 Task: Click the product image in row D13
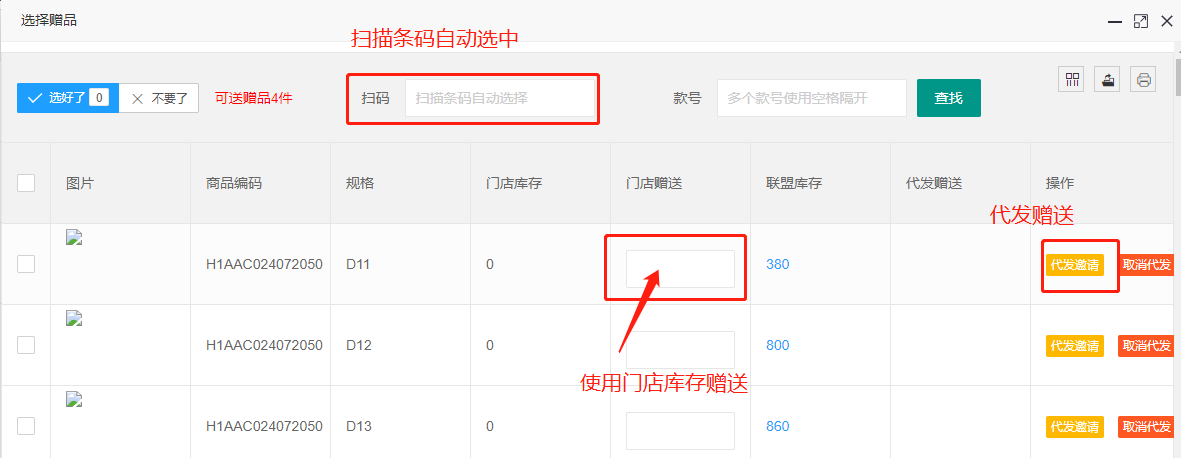click(x=74, y=400)
